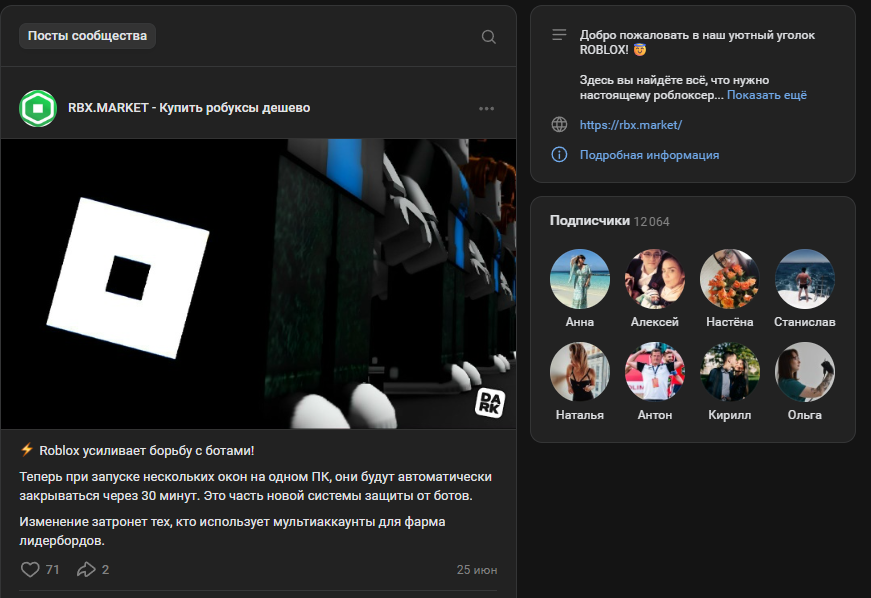Open subscriber Станислав's profile avatar
This screenshot has height=598, width=871.
(804, 279)
